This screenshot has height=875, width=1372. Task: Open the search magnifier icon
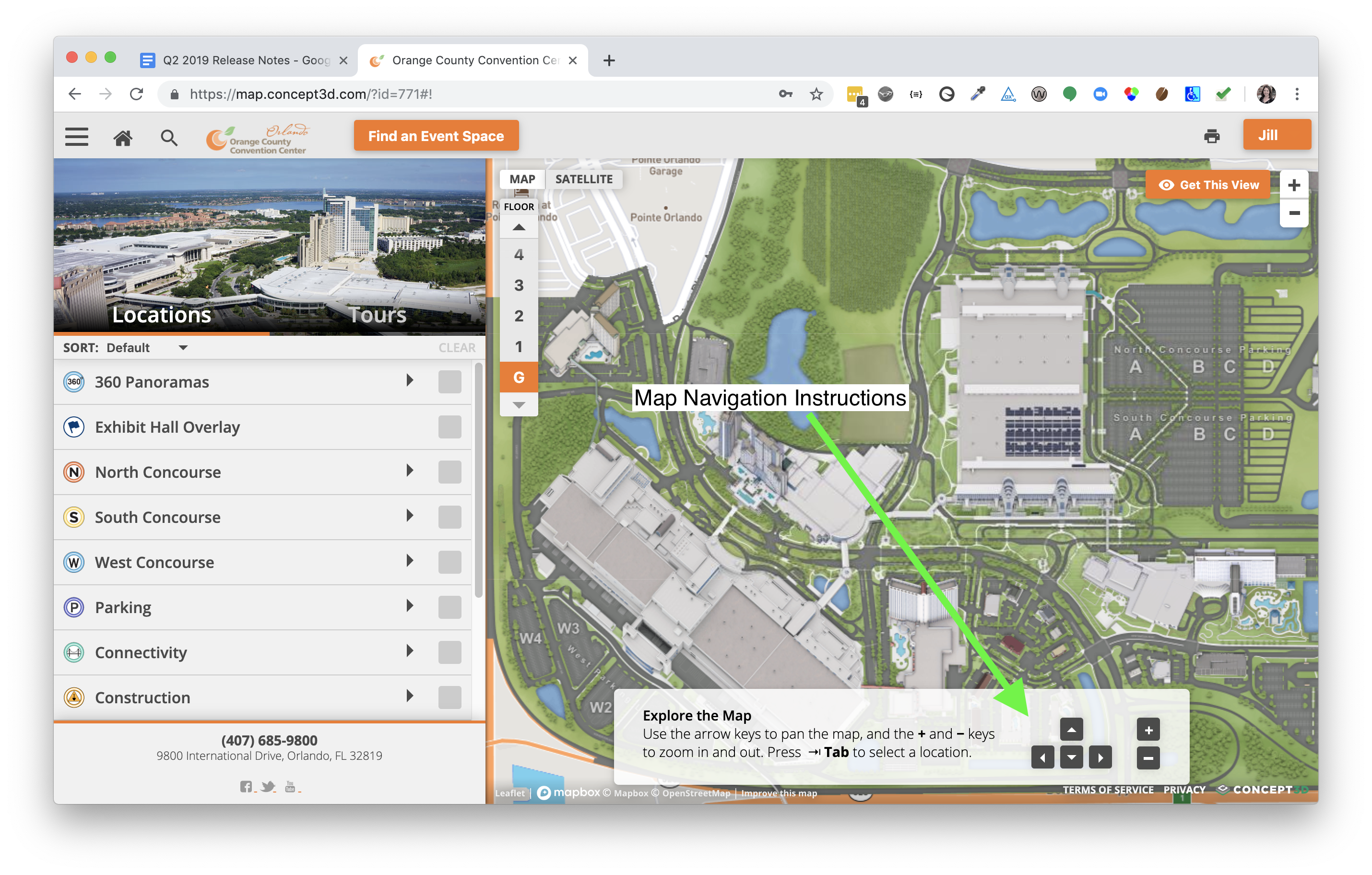[169, 137]
